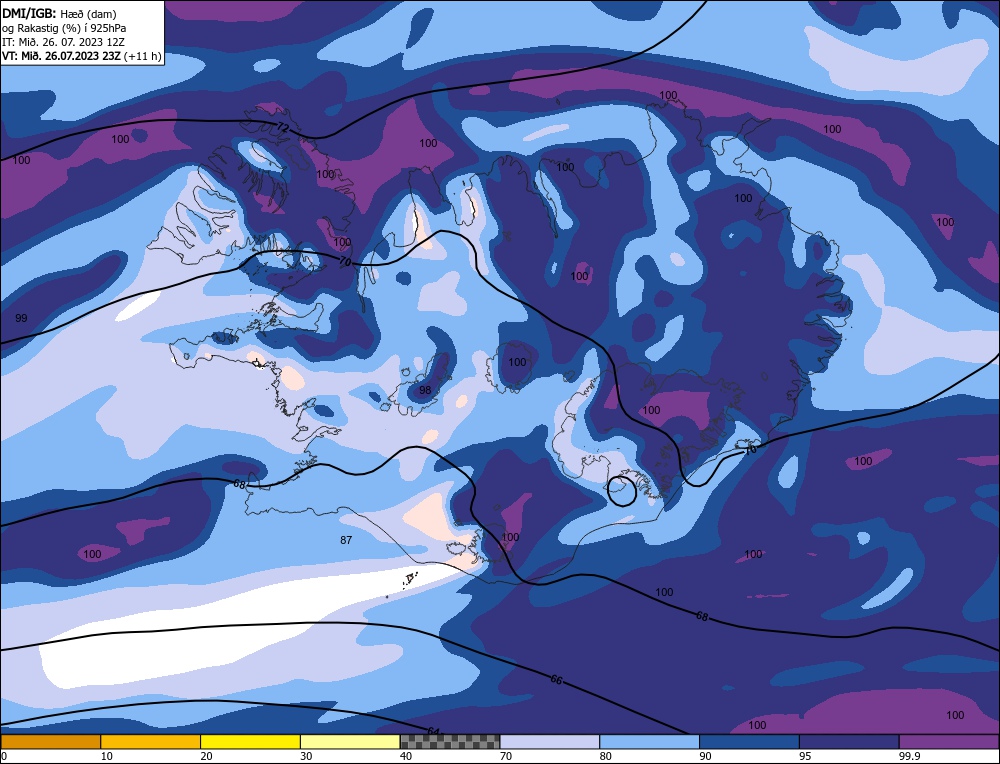This screenshot has height=764, width=1000.
Task: Click the legend tick label "99.9"
Action: click(908, 756)
